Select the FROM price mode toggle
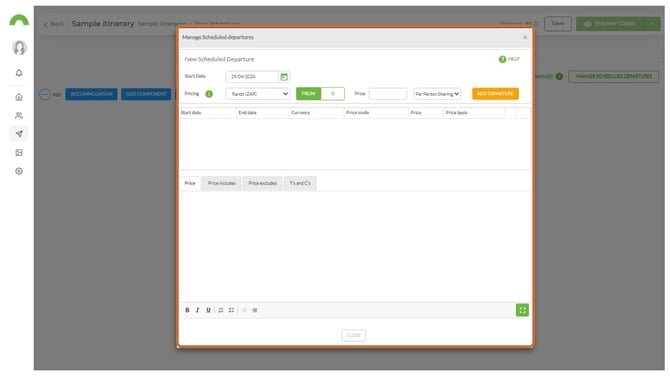The height and width of the screenshot is (385, 670). click(x=309, y=94)
